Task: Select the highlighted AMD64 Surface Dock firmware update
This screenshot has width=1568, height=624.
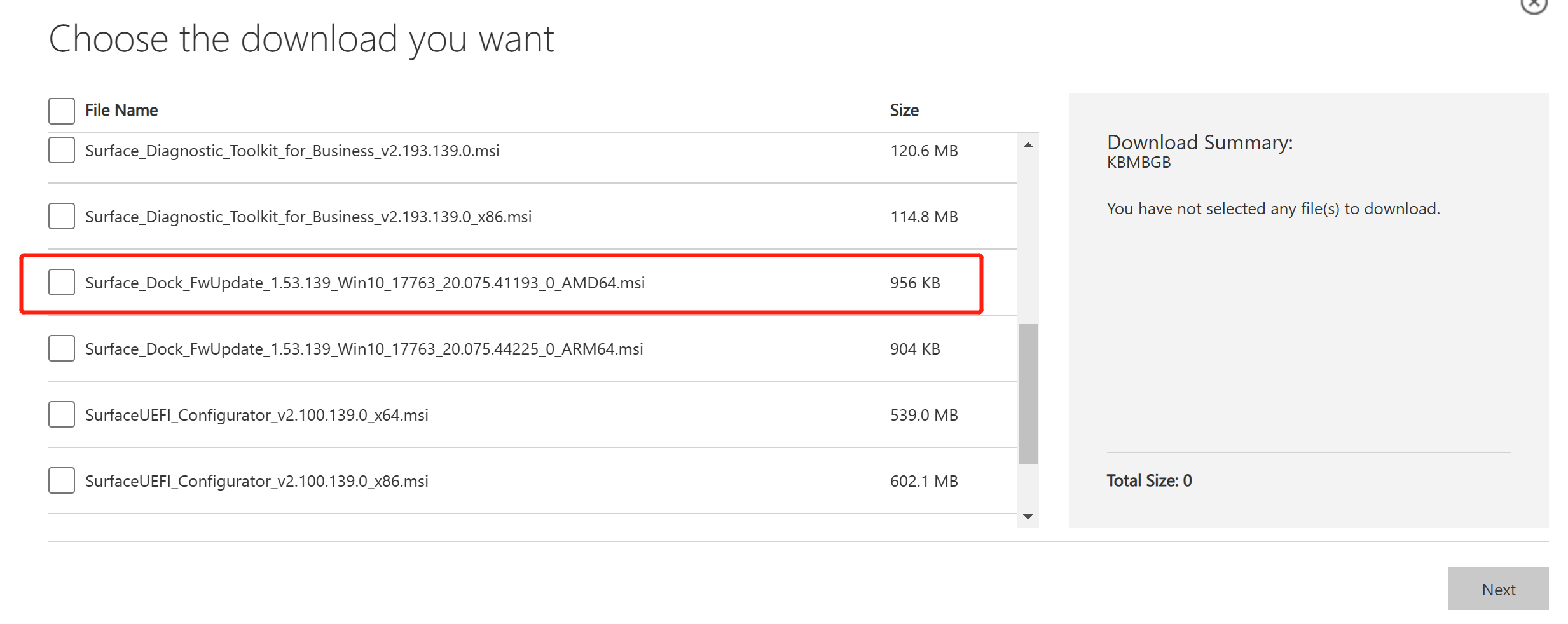Action: pos(61,283)
